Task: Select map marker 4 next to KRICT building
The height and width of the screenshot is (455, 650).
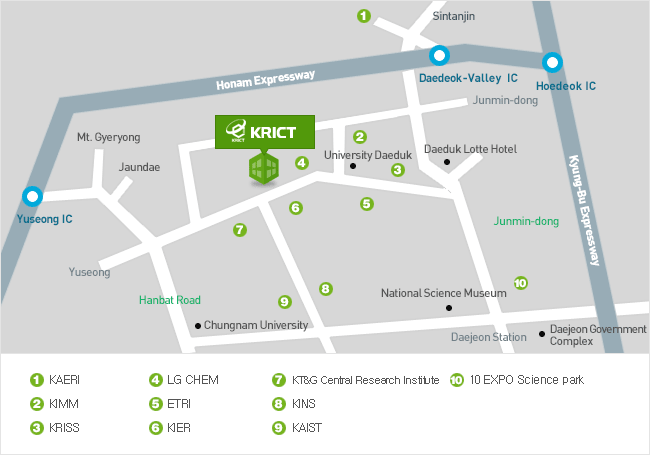Action: click(x=302, y=163)
